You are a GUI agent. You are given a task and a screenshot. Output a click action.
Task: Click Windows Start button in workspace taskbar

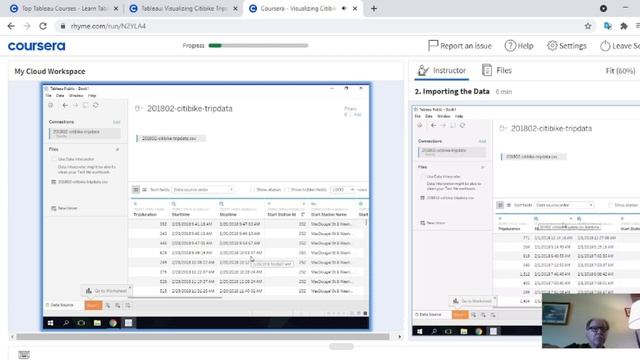pyautogui.click(x=50, y=323)
